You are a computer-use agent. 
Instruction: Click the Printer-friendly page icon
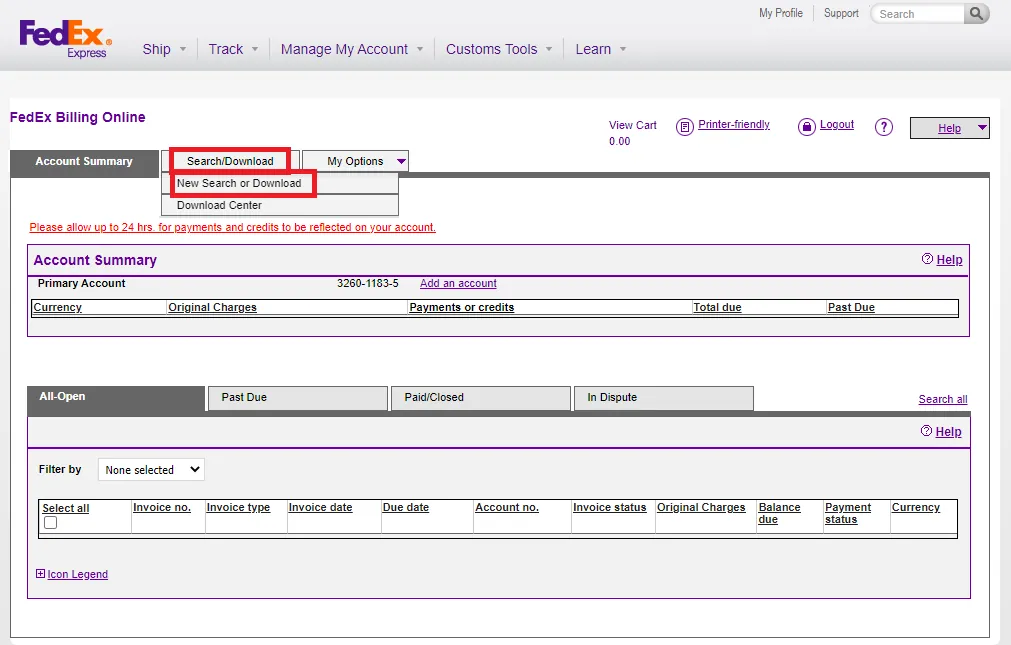[684, 126]
